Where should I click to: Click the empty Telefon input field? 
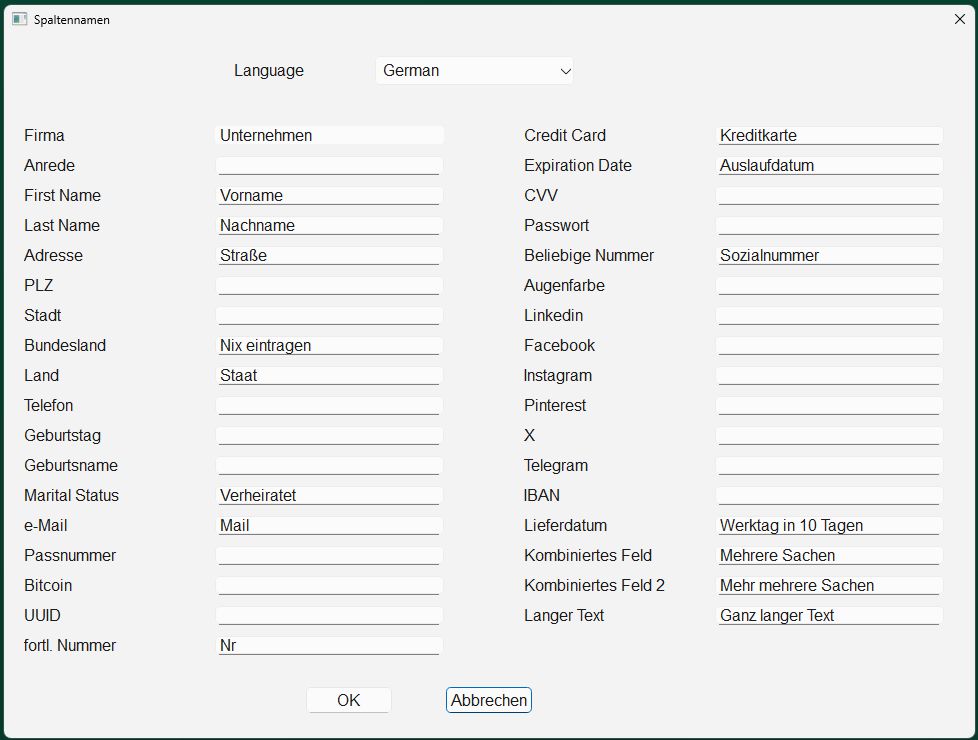[329, 405]
